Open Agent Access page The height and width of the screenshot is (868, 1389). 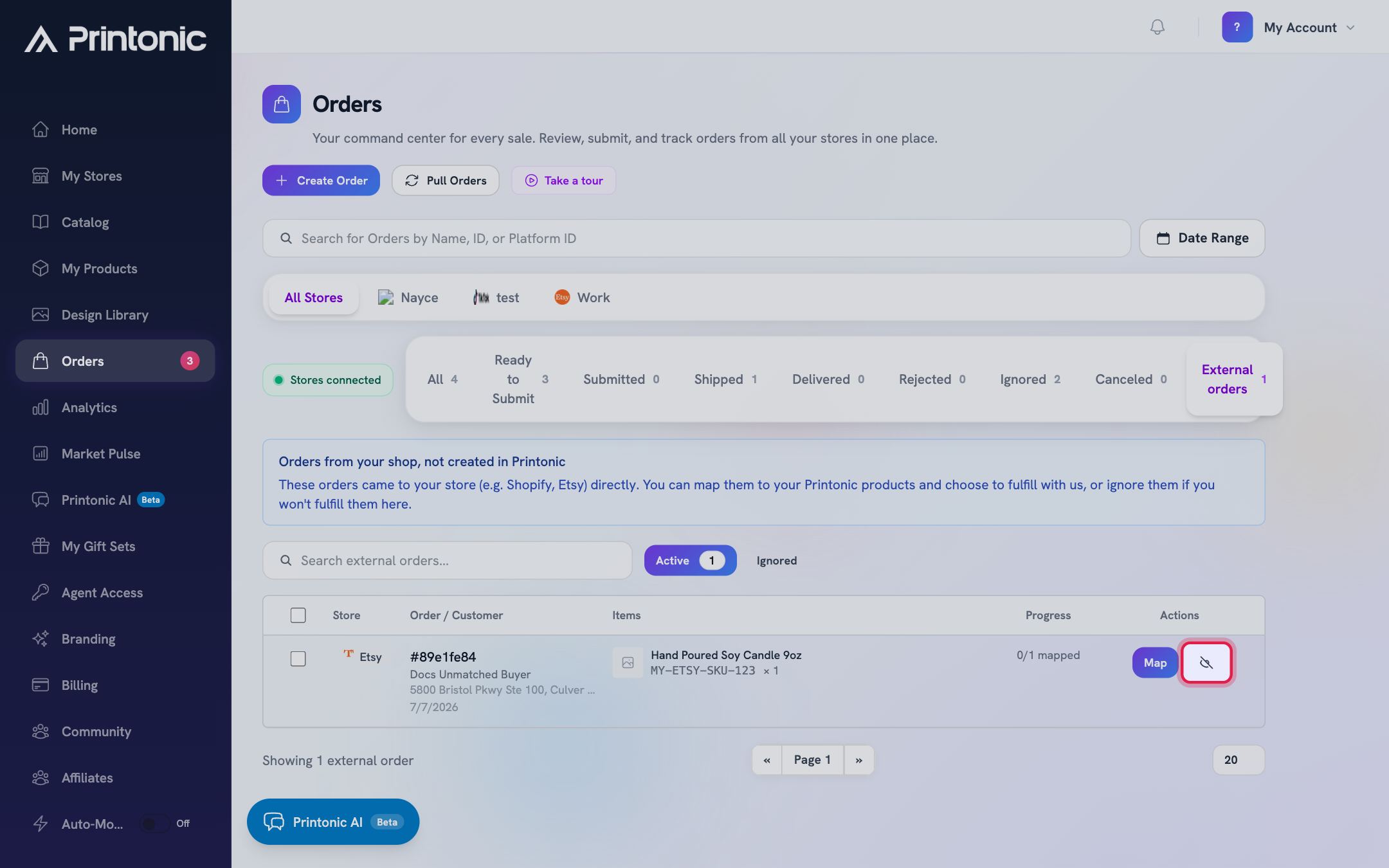click(115, 592)
